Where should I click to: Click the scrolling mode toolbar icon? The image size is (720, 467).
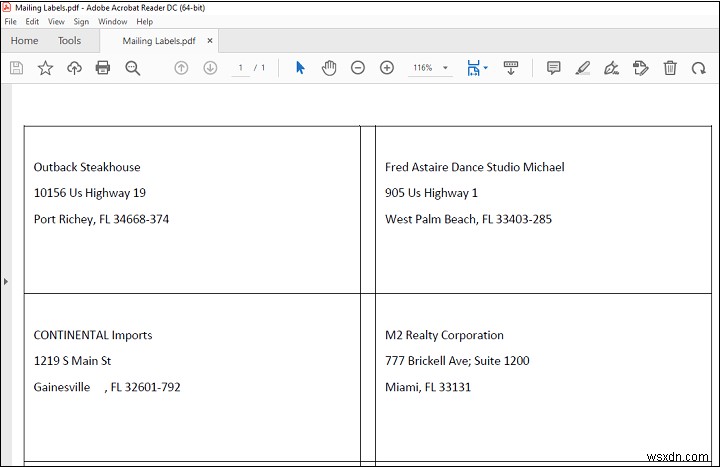point(511,68)
